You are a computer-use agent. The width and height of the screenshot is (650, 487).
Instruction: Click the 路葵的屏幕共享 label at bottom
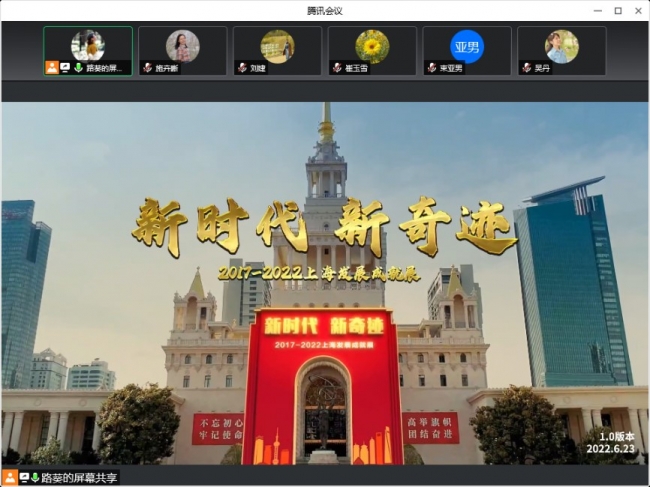80,478
